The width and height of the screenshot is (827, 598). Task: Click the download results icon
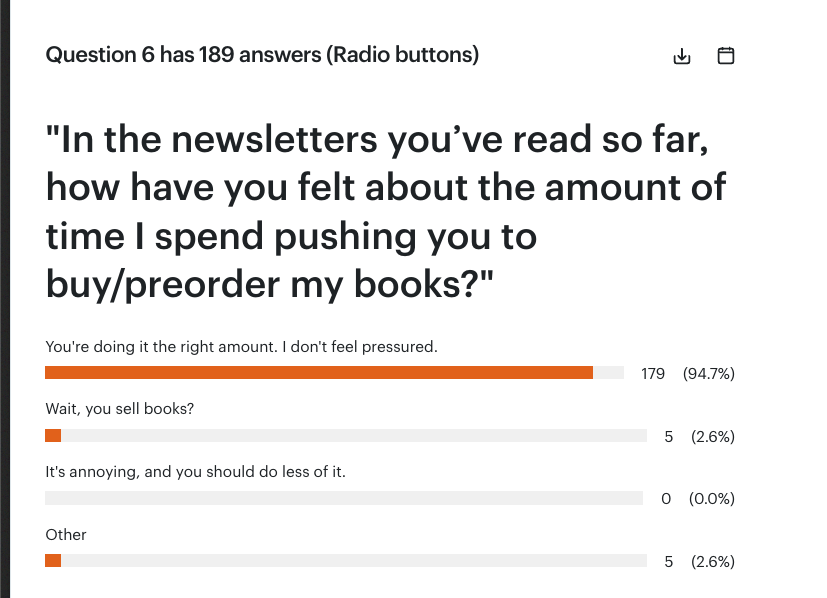pos(682,56)
